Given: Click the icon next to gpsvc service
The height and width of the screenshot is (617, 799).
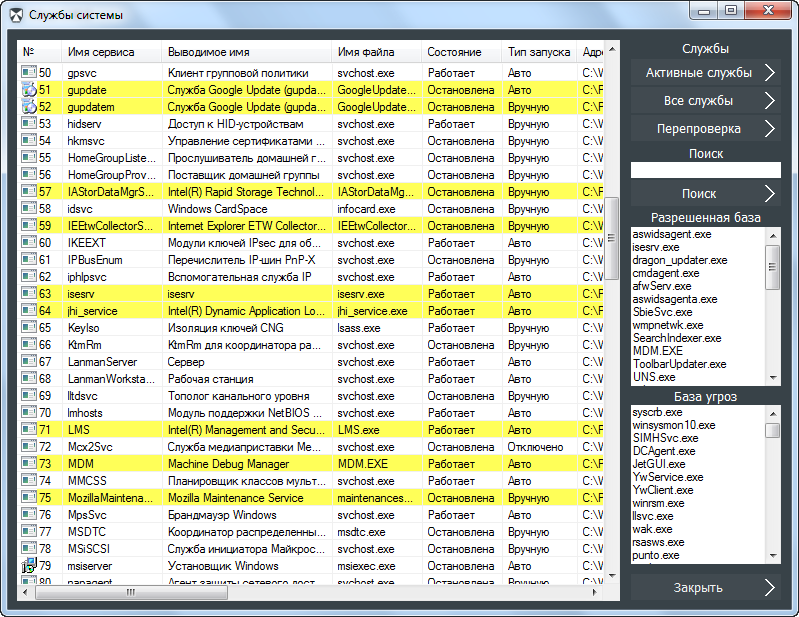Looking at the screenshot, I should pyautogui.click(x=29, y=73).
